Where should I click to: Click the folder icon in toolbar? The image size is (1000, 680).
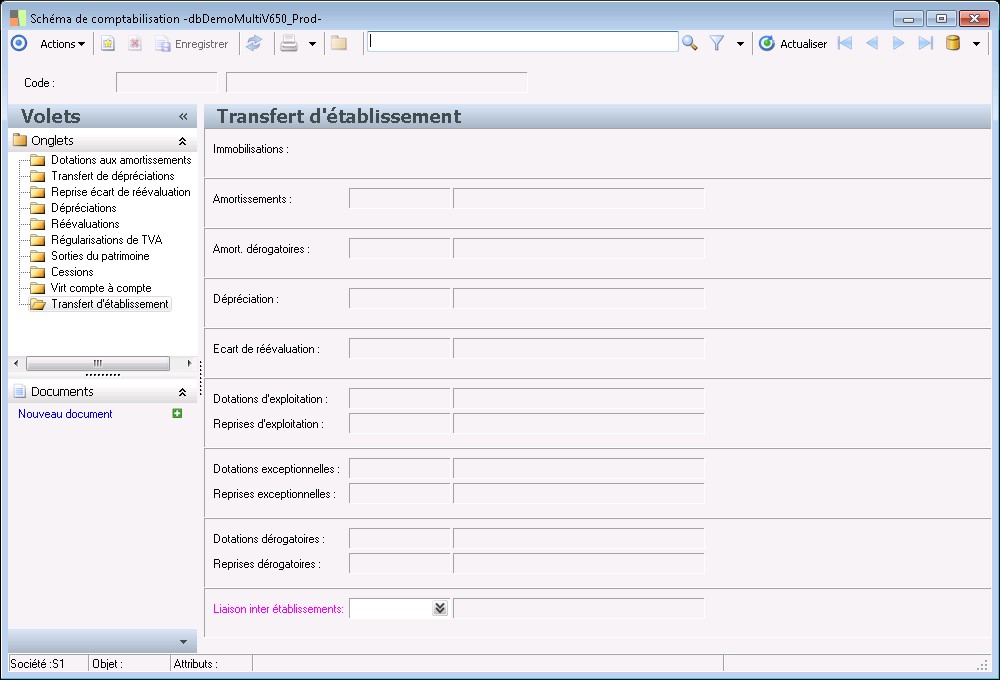pos(339,43)
